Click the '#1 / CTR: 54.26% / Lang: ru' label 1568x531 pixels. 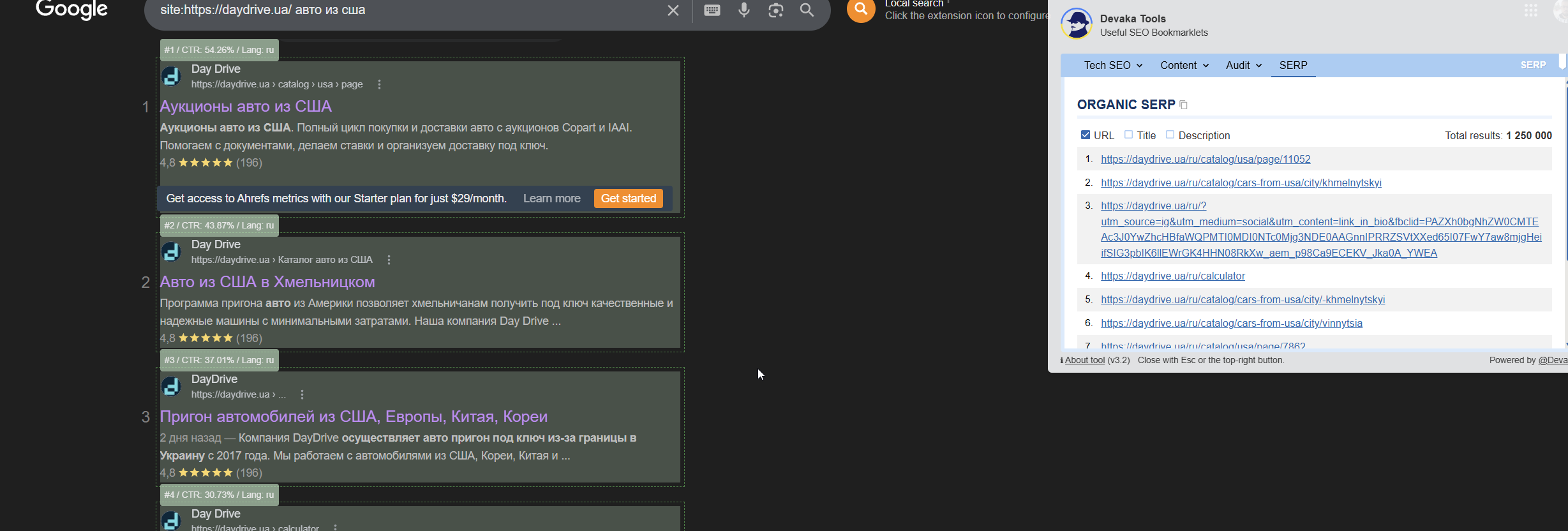coord(219,50)
